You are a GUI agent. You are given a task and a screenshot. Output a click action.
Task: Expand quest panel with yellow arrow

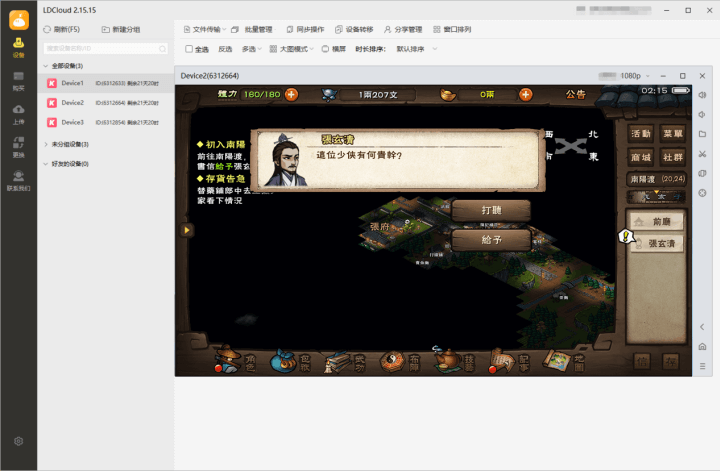point(187,230)
